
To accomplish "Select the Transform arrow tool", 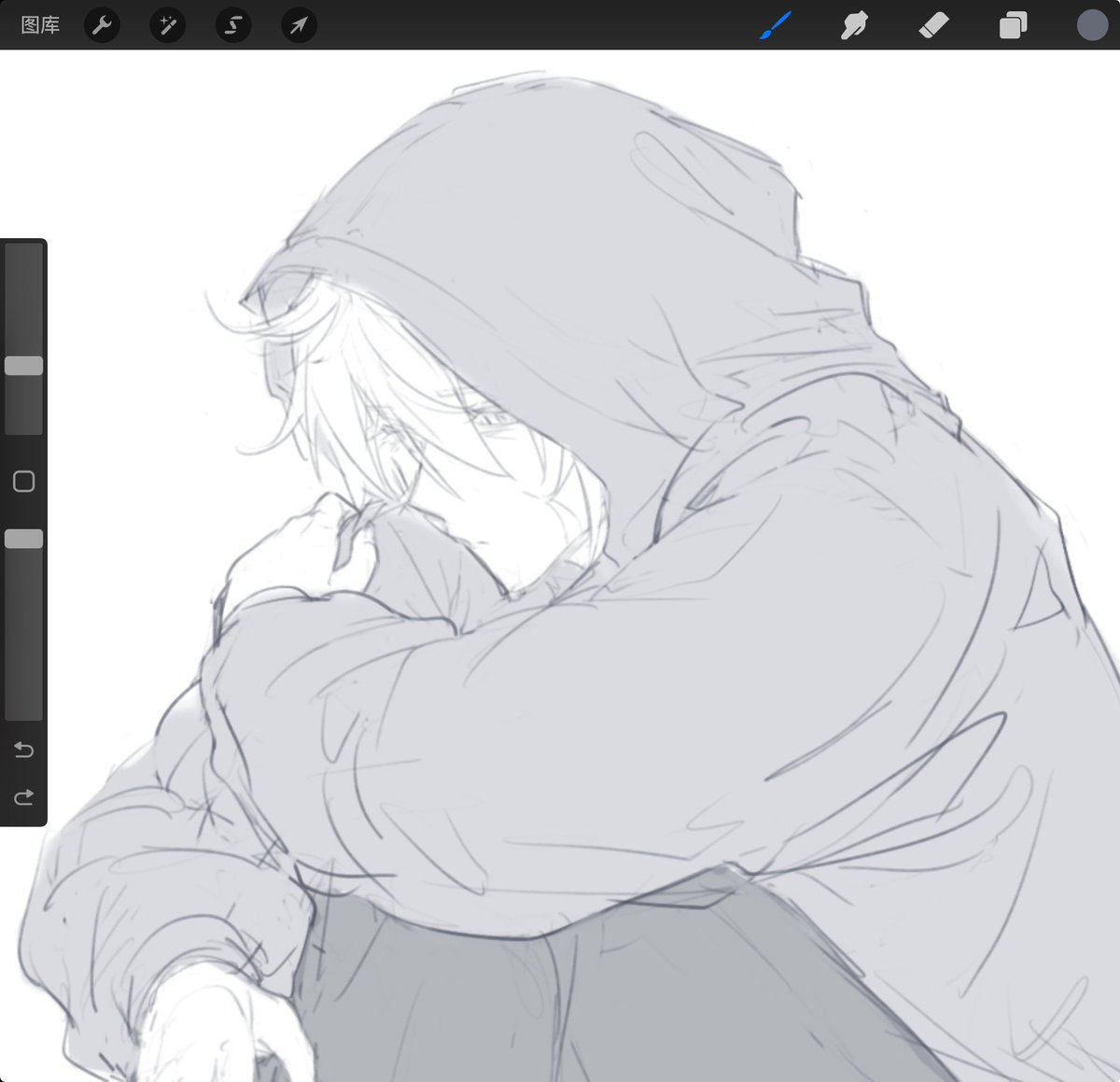I will 299,25.
